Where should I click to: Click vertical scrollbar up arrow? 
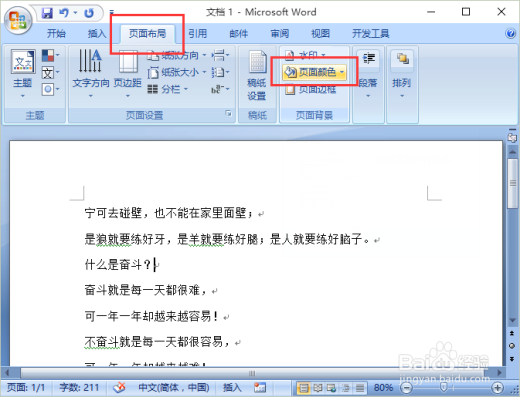click(512, 152)
